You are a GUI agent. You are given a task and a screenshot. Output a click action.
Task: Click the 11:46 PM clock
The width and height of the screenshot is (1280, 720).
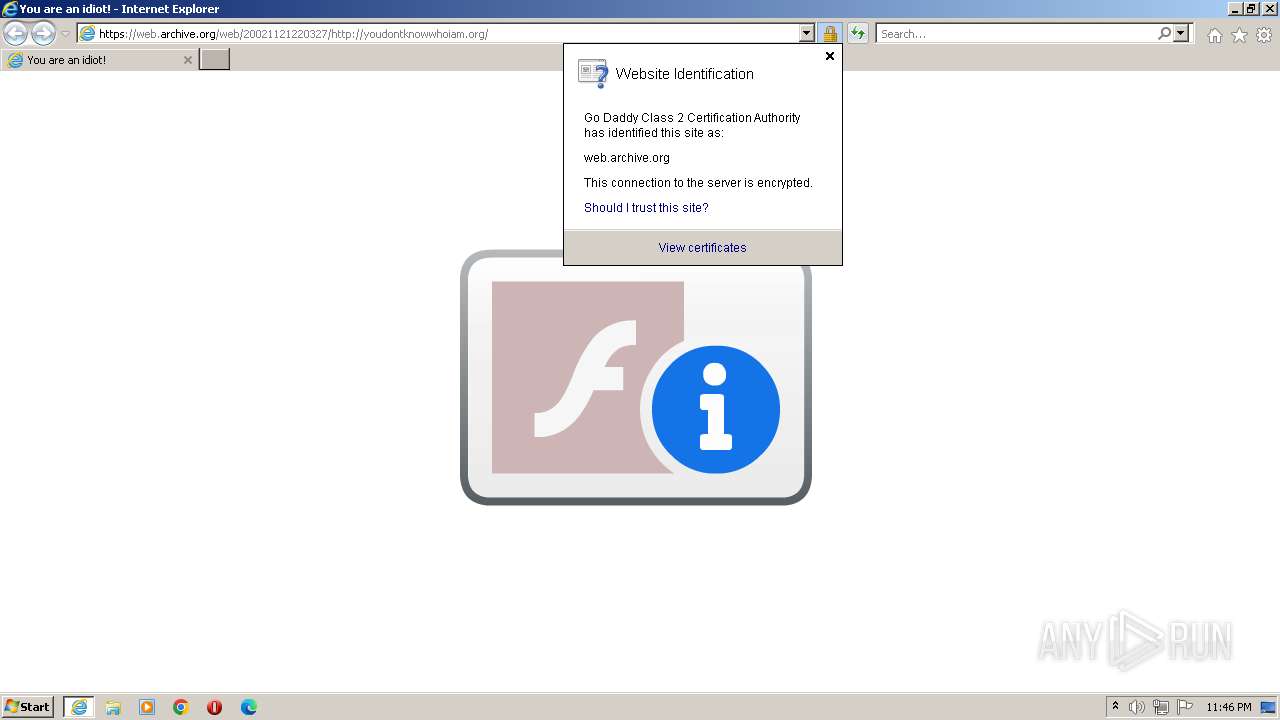pos(1229,707)
